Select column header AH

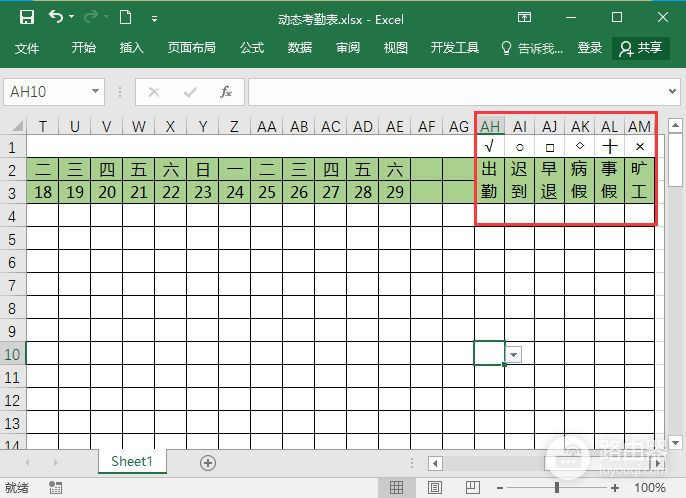pyautogui.click(x=490, y=126)
